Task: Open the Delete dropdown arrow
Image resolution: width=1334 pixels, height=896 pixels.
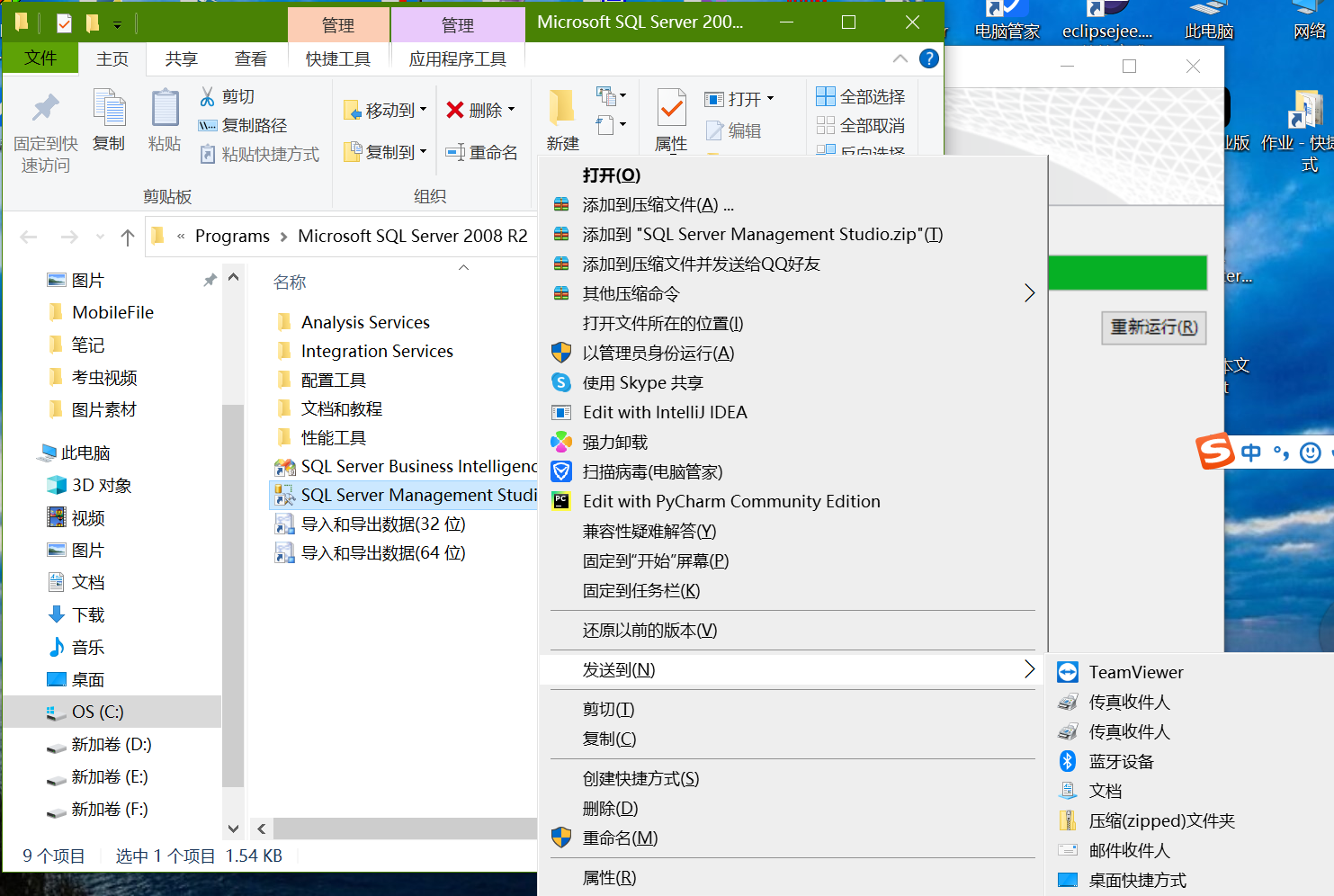Action: (512, 110)
